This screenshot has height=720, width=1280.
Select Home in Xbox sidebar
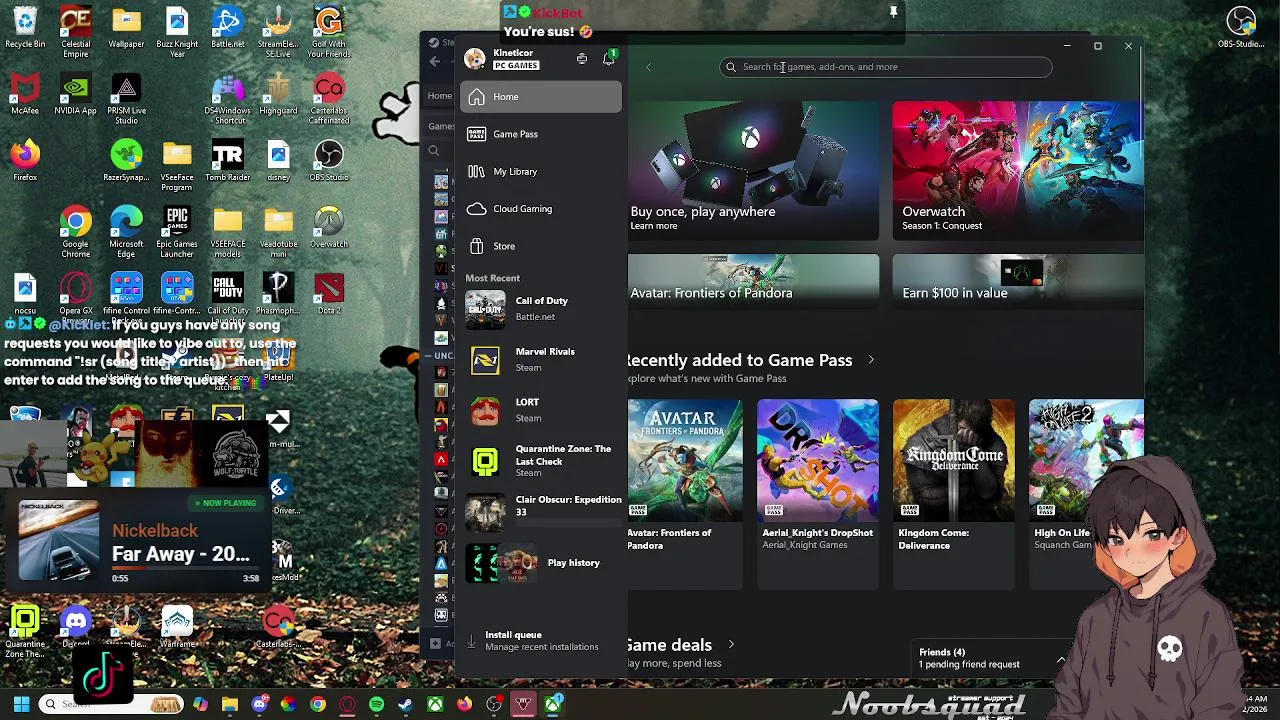pos(541,97)
